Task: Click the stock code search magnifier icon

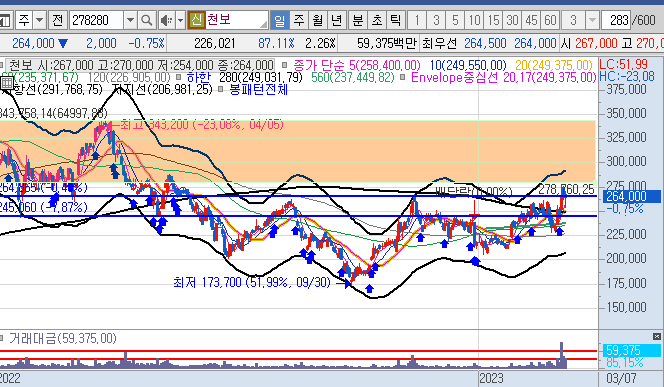Action: point(146,20)
